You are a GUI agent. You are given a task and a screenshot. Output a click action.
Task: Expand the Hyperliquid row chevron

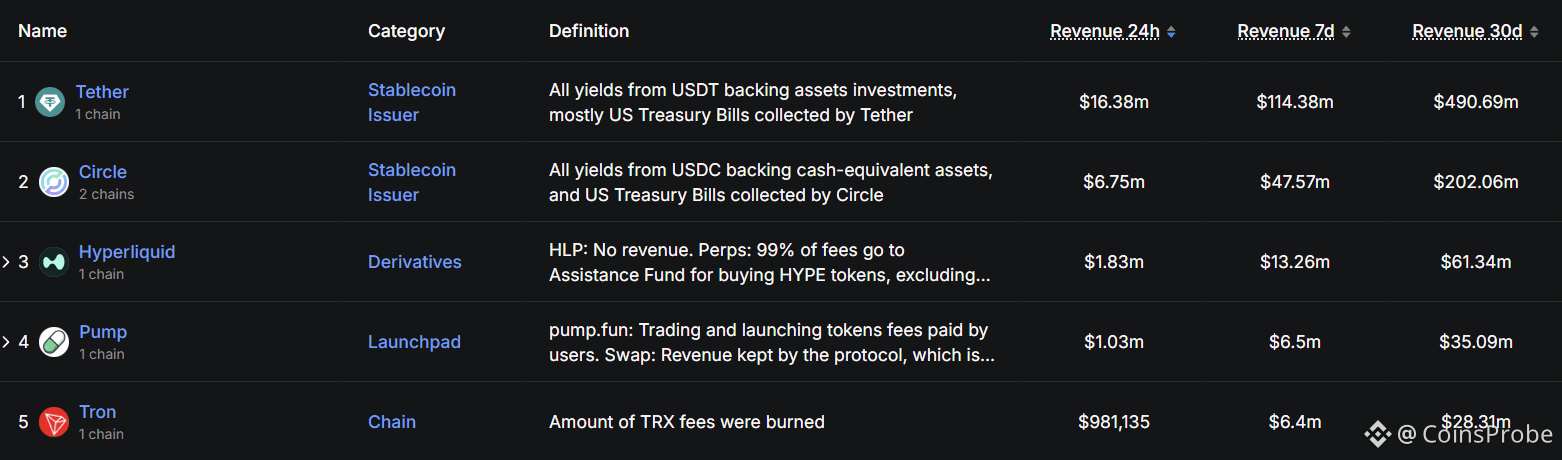(x=6, y=262)
